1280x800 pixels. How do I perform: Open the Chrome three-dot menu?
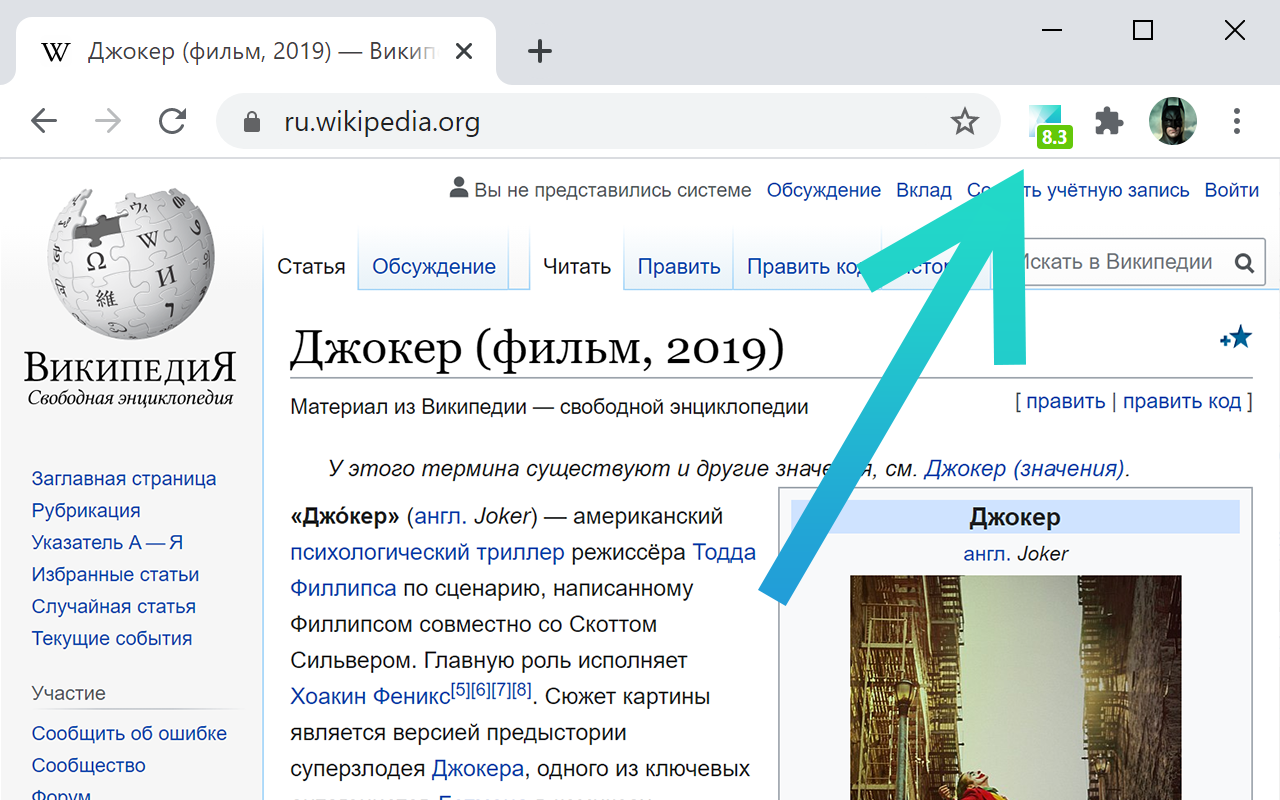click(1237, 120)
